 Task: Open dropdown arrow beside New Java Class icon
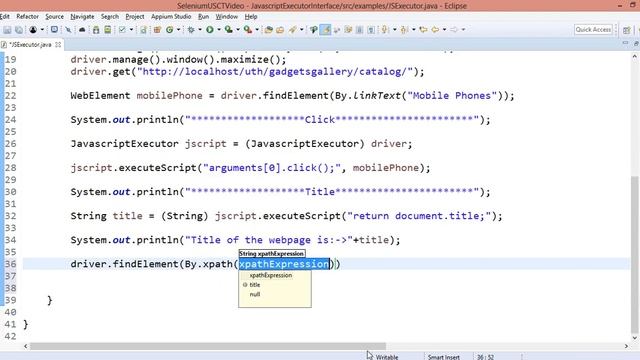178,30
